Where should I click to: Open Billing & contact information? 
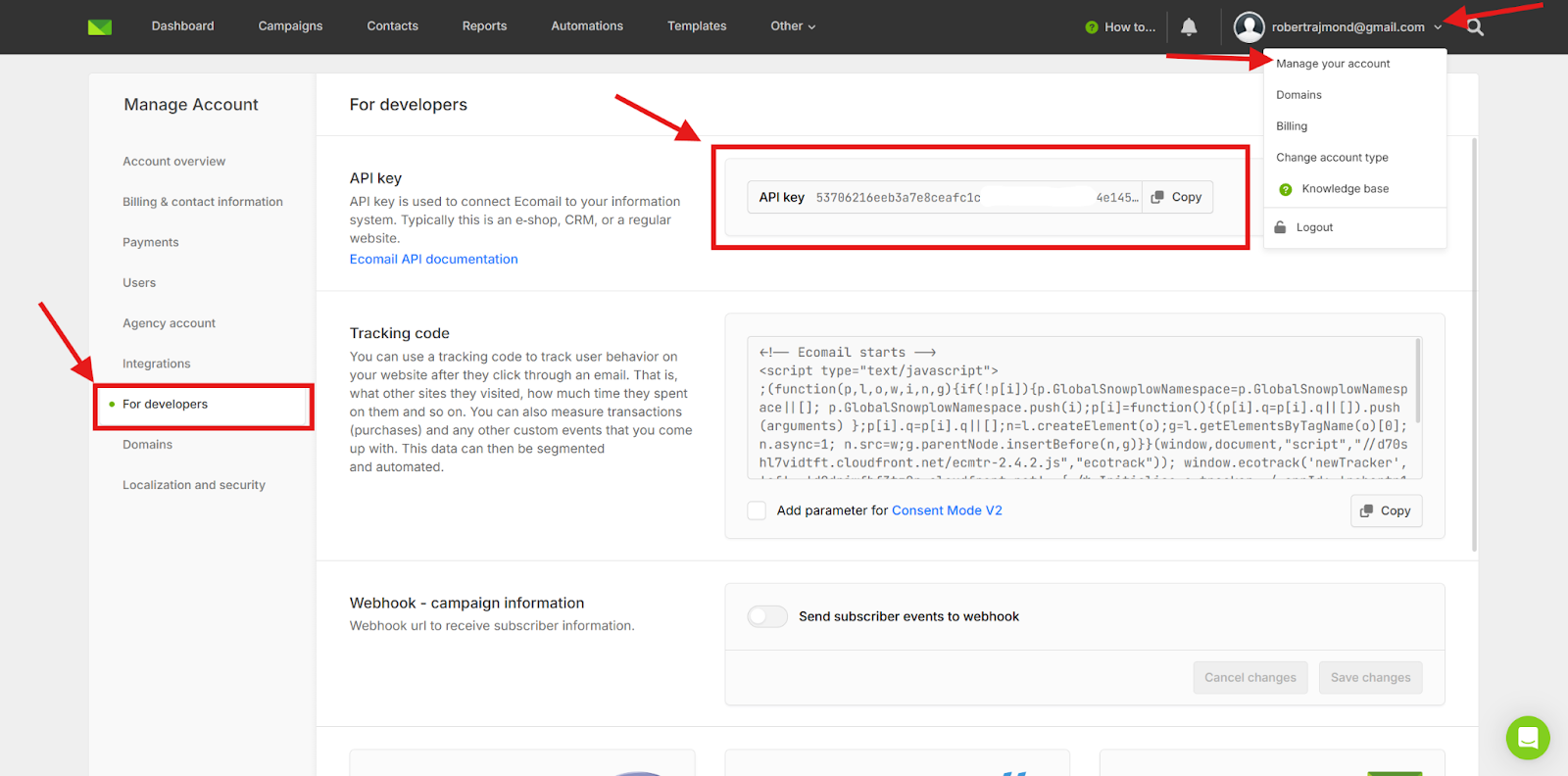[x=202, y=202]
